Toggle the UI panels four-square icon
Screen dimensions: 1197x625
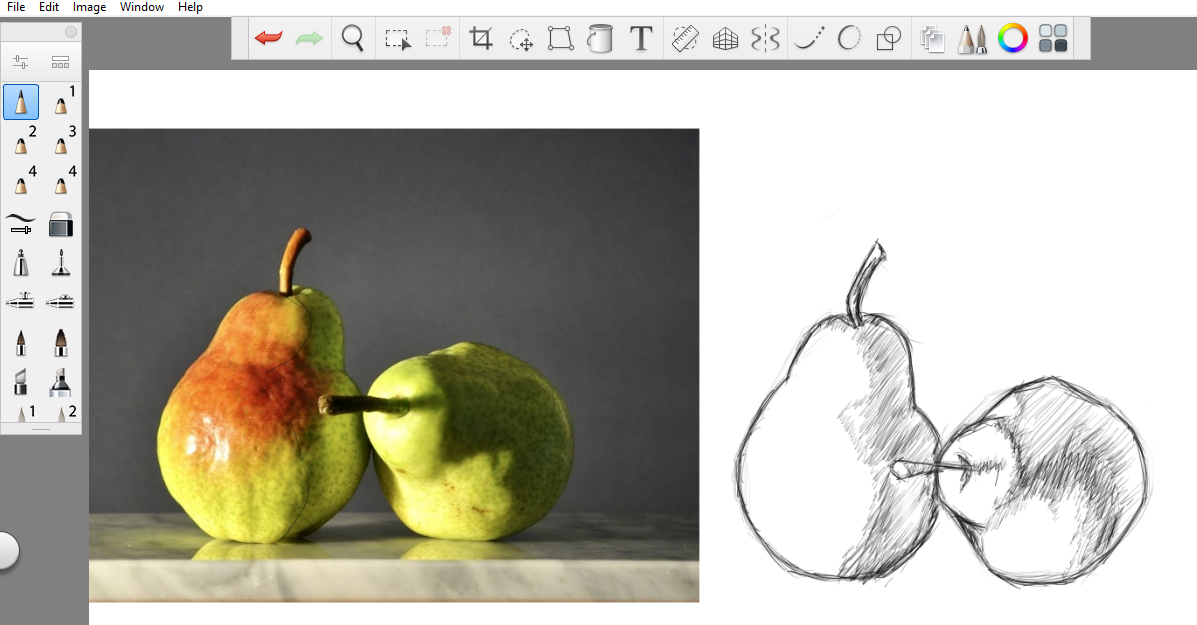tap(1053, 38)
